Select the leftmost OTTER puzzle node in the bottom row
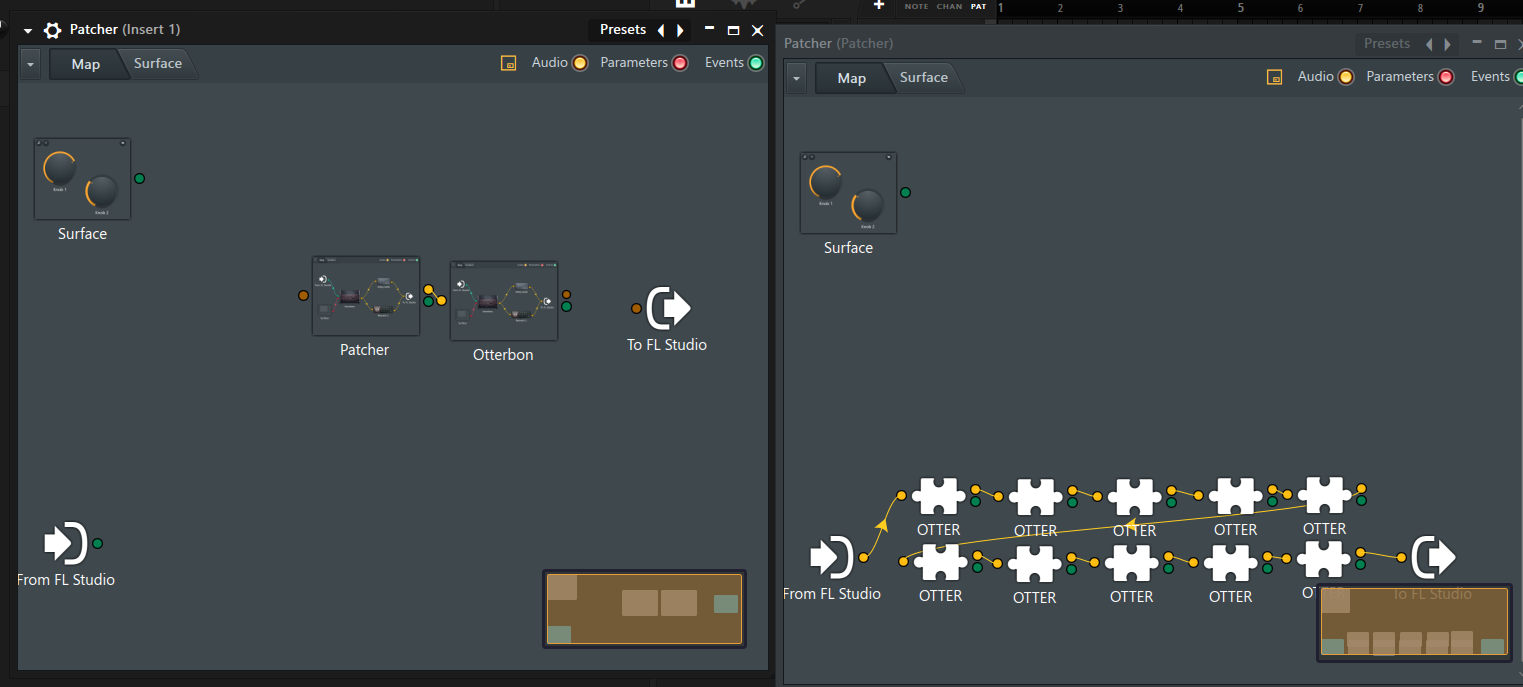Image resolution: width=1523 pixels, height=687 pixels. pyautogui.click(x=940, y=562)
